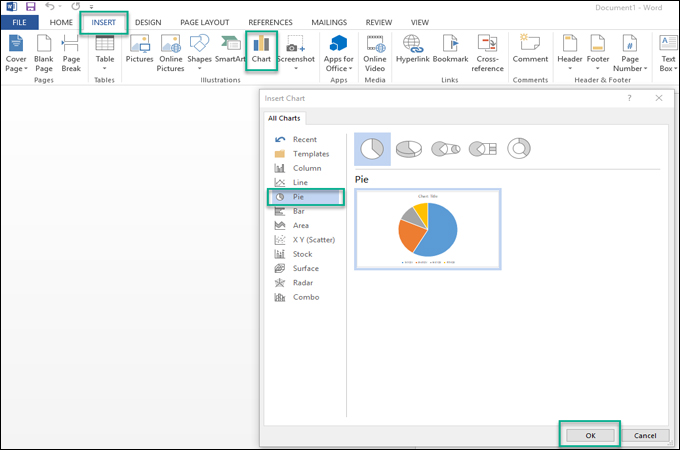Open the Footer dropdown

598,54
